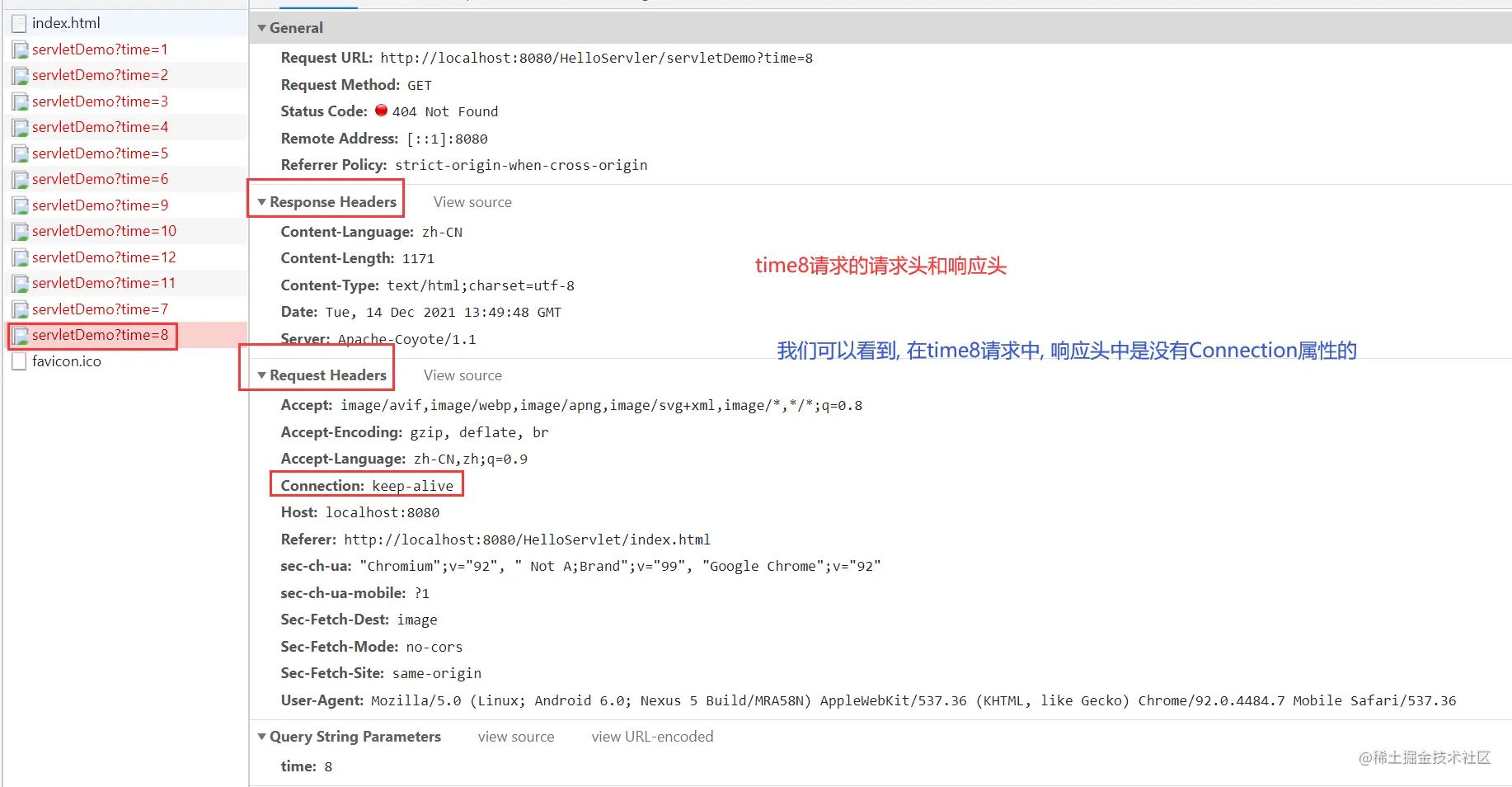Click the Date response header value
This screenshot has width=1512, height=787.
[444, 313]
